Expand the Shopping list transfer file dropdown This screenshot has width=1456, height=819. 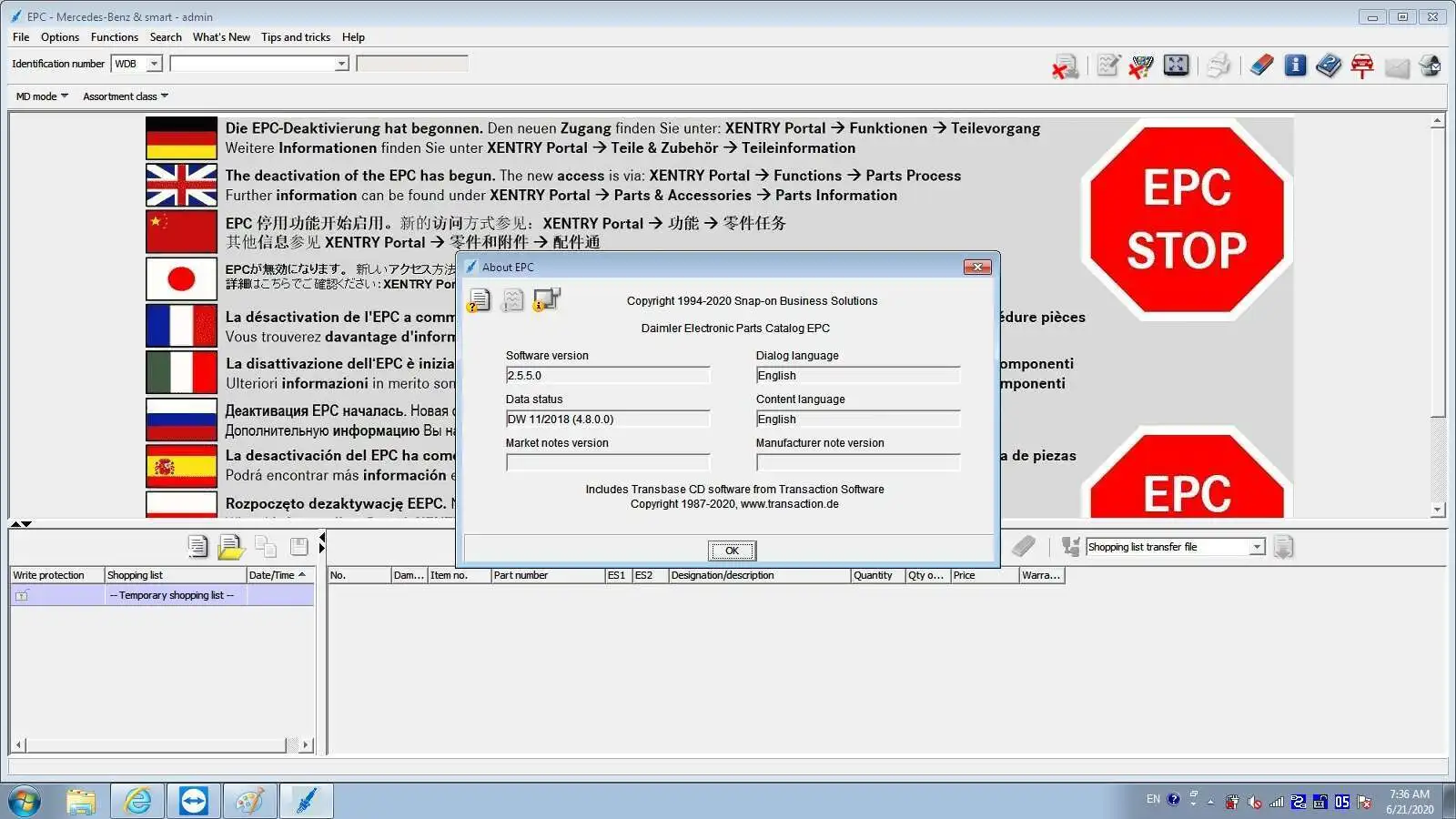coord(1257,547)
